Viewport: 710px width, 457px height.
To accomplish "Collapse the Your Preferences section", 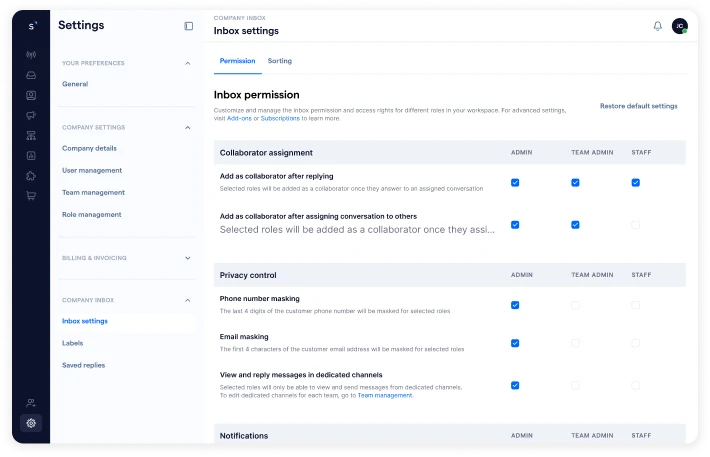I will (x=187, y=63).
